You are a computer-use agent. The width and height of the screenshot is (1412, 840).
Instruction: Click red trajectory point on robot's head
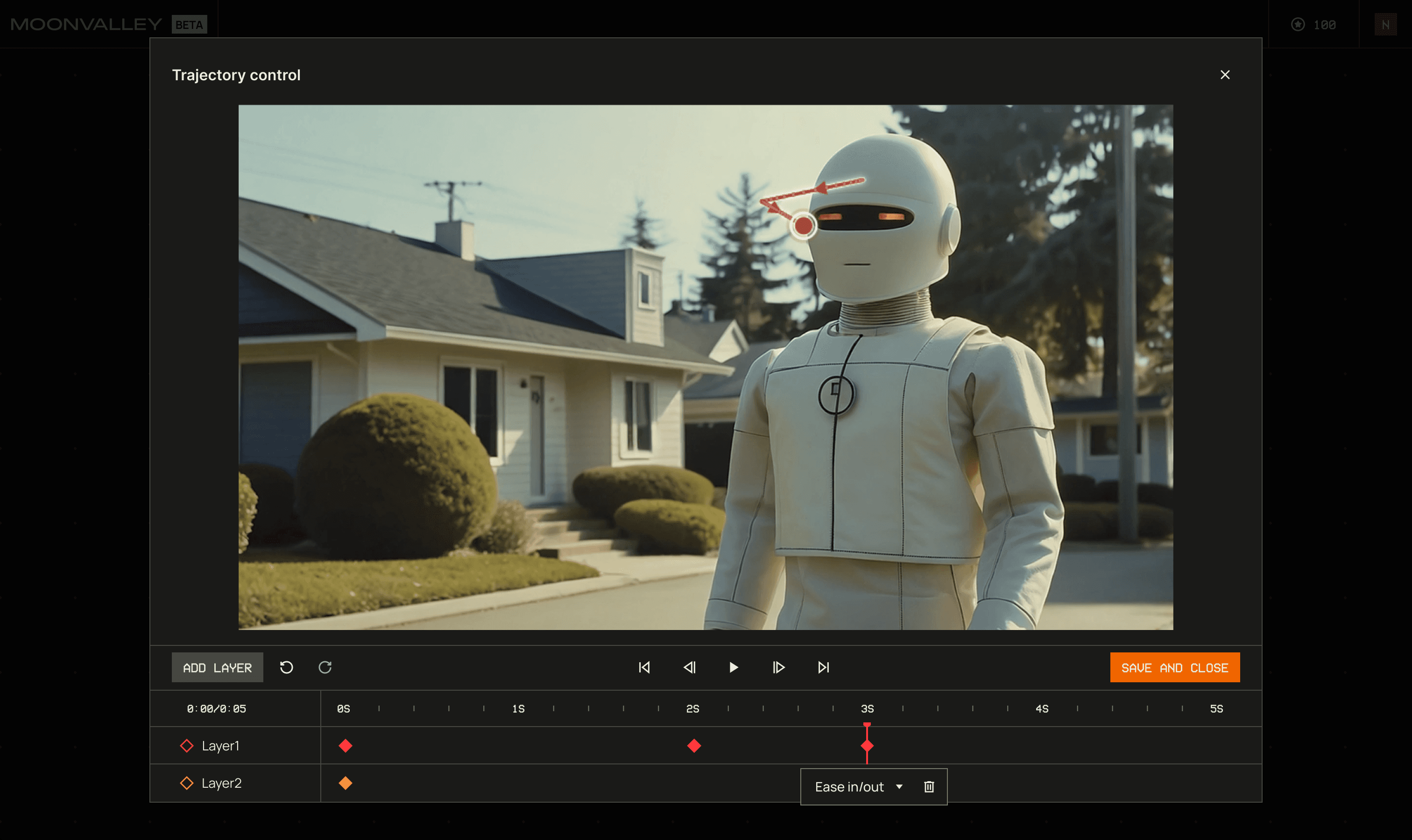pos(803,226)
